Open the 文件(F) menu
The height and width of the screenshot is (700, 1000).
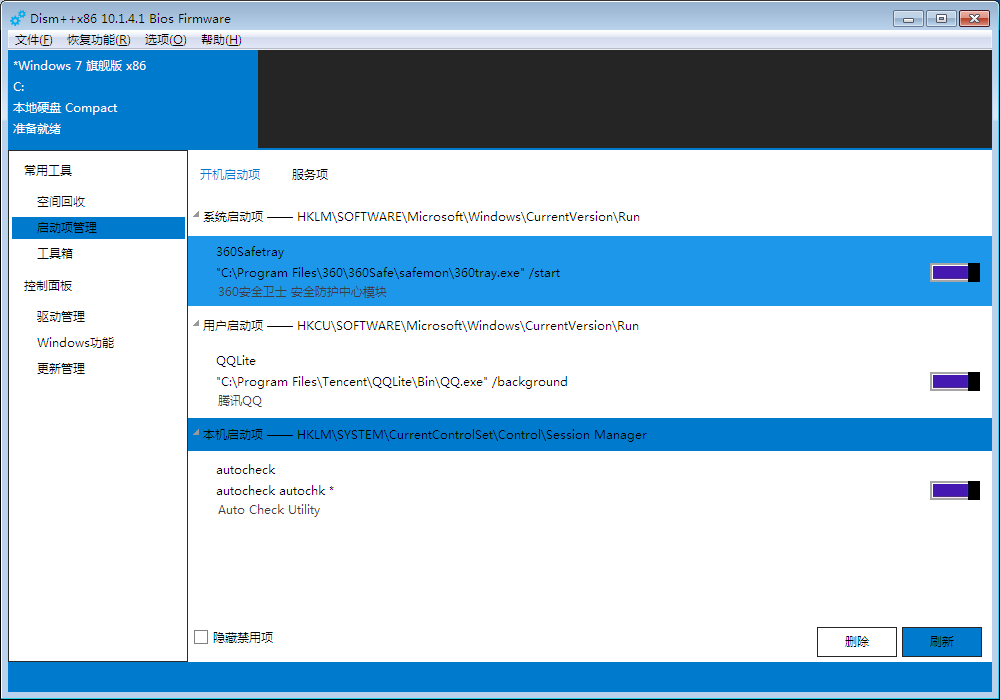(33, 40)
